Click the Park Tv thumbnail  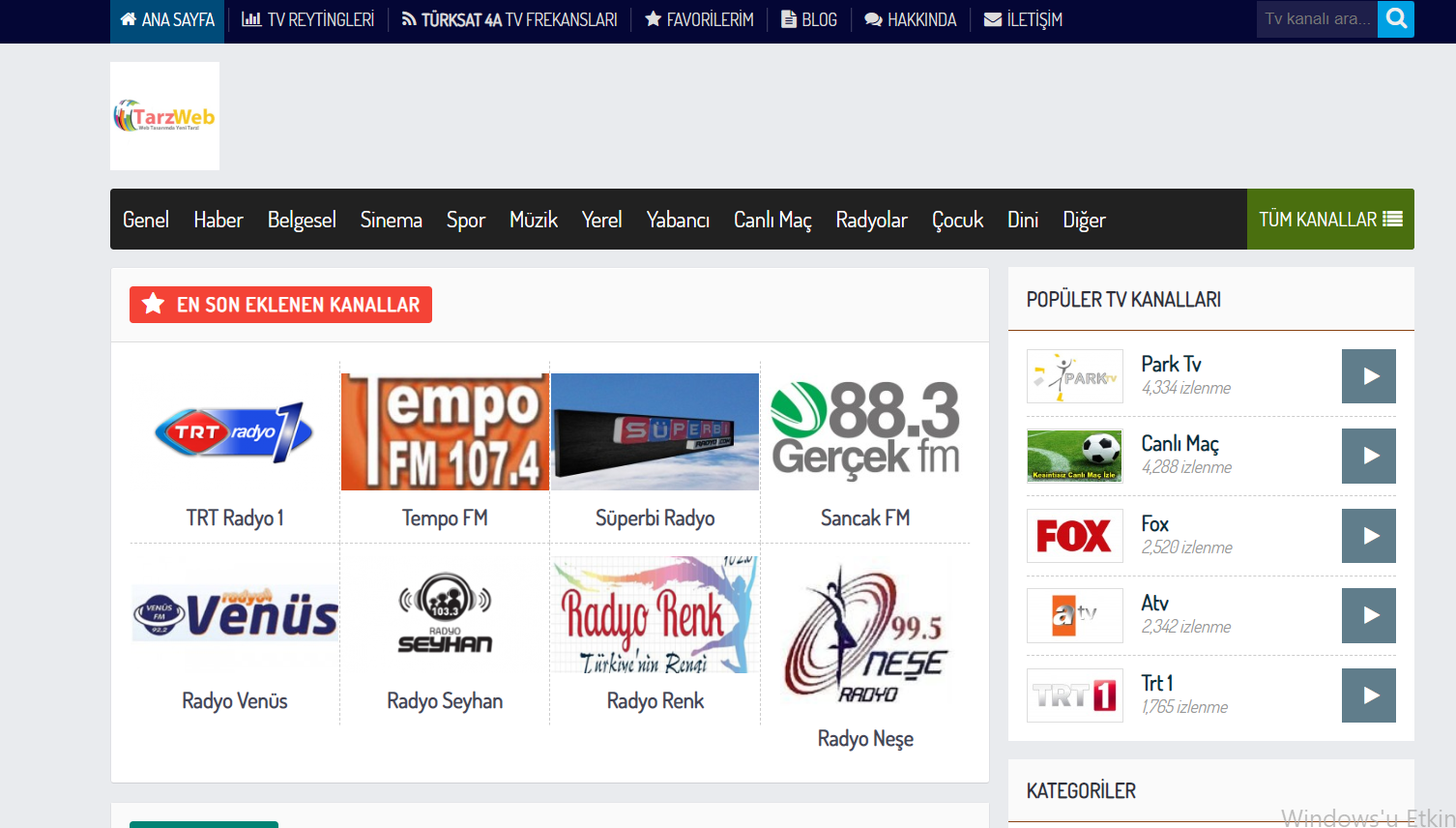point(1075,376)
